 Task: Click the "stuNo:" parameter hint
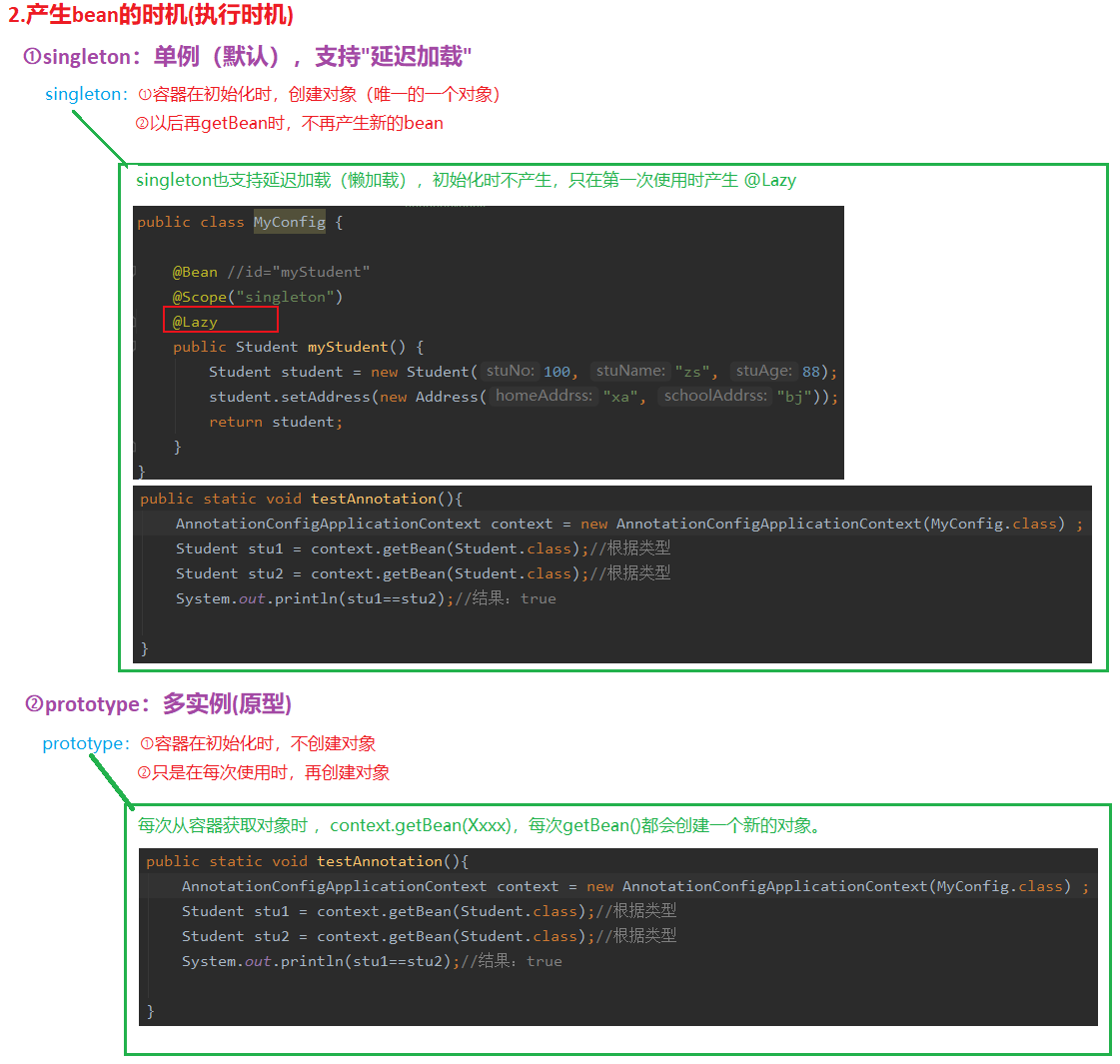point(511,371)
